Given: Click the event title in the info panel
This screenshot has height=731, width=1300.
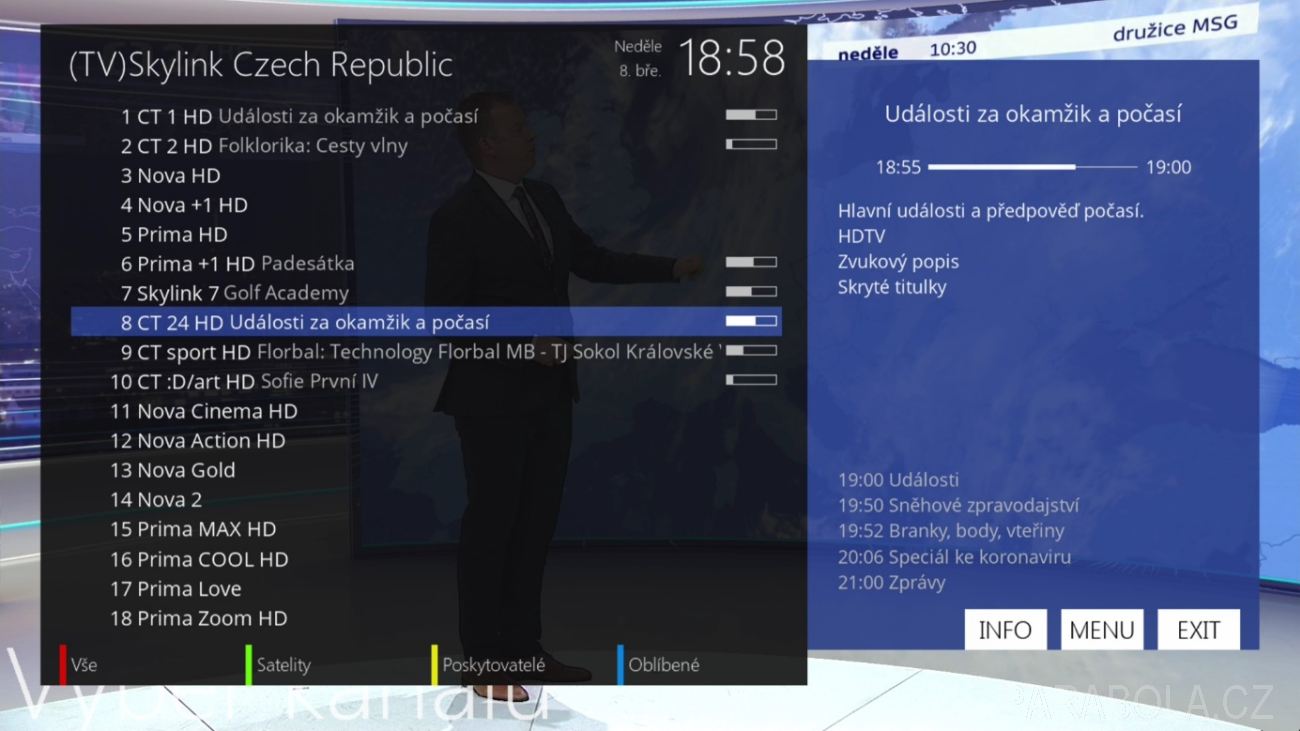Looking at the screenshot, I should 1033,114.
